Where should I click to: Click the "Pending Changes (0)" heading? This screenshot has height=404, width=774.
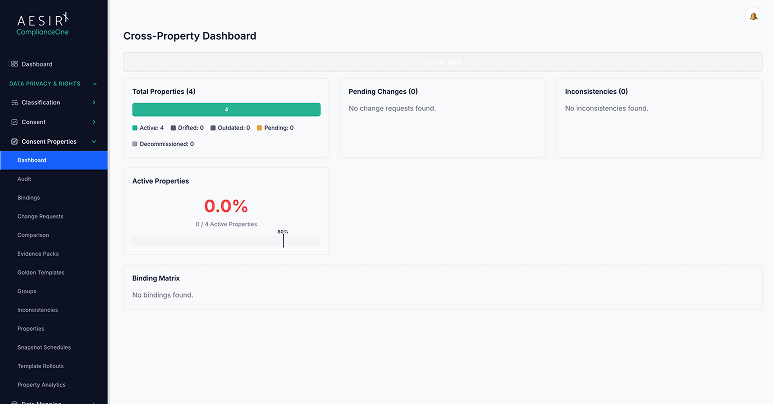coord(383,92)
